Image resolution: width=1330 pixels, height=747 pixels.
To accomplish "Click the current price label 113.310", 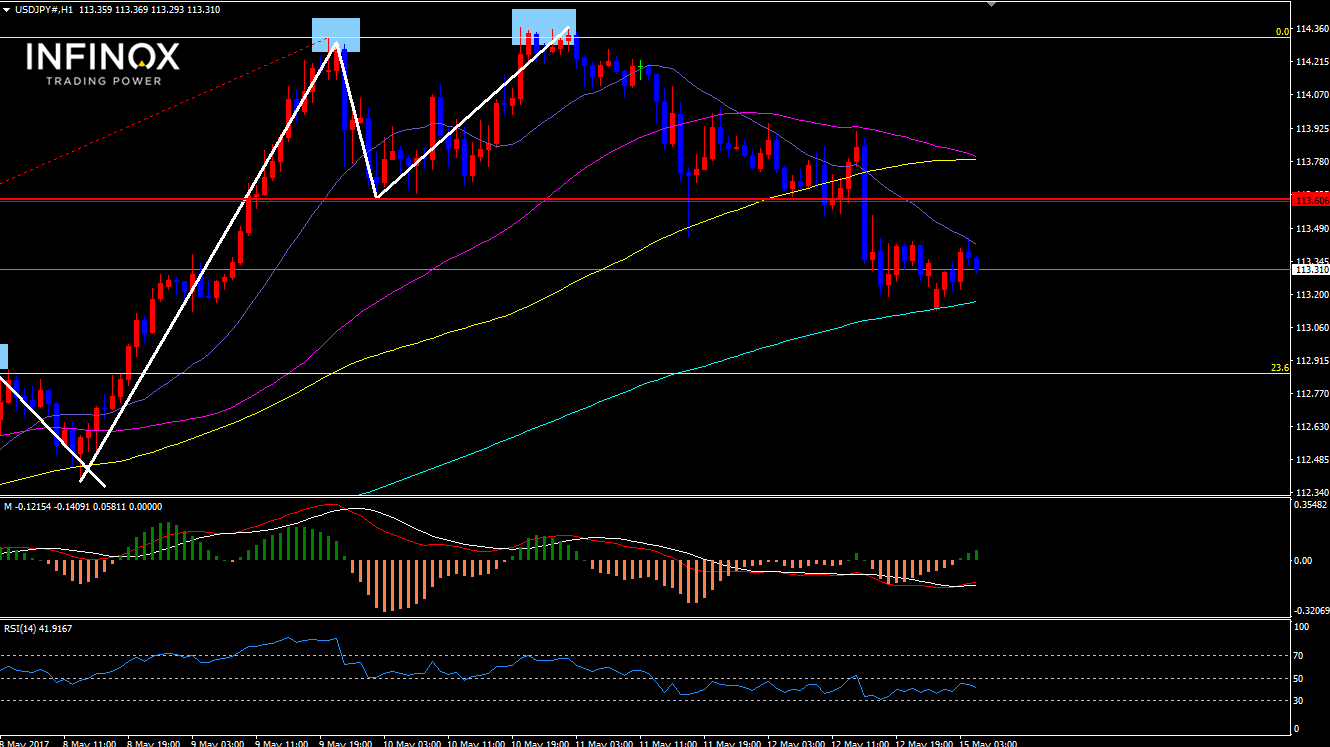I will (x=1311, y=269).
